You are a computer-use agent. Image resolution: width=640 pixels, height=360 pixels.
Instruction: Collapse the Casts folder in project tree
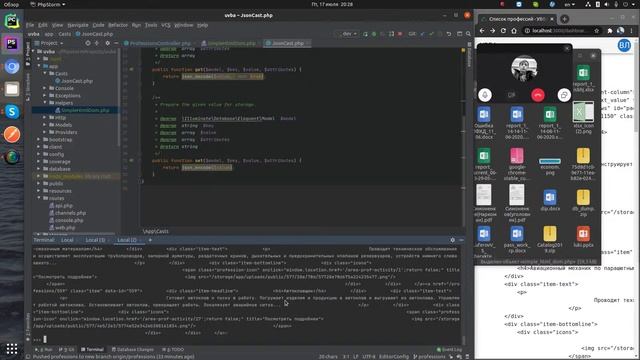tap(45, 73)
